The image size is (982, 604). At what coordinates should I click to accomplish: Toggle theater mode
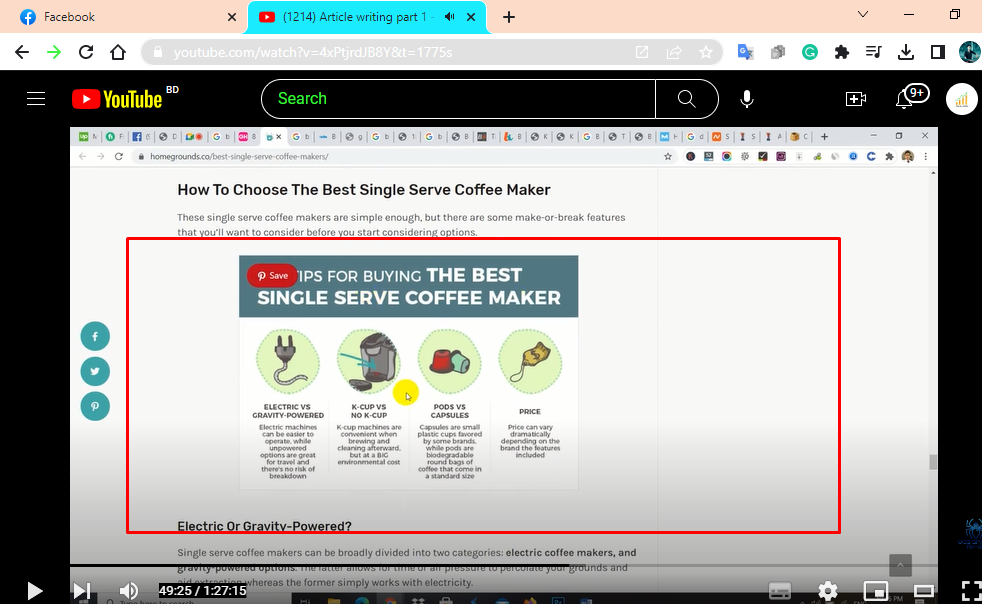(924, 591)
